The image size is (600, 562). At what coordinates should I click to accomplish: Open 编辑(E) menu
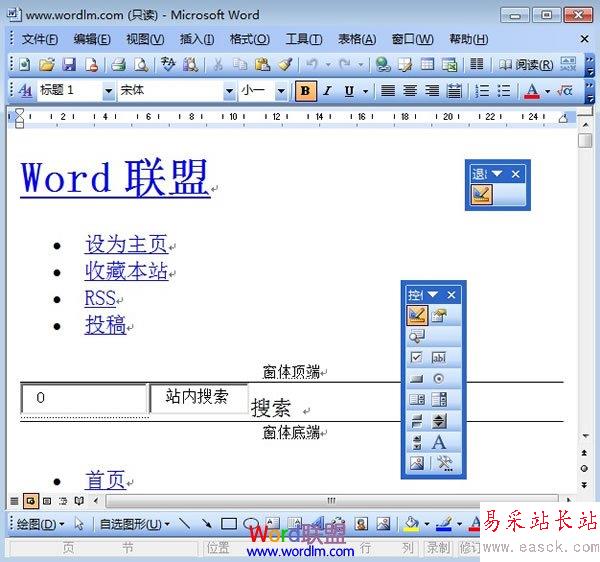[x=92, y=39]
